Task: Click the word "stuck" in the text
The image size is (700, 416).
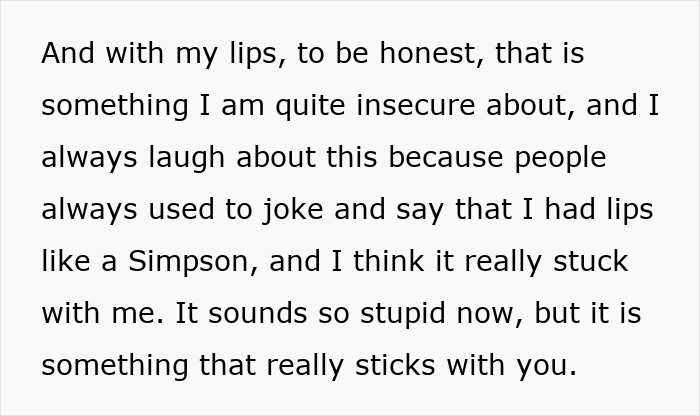Action: (589, 262)
